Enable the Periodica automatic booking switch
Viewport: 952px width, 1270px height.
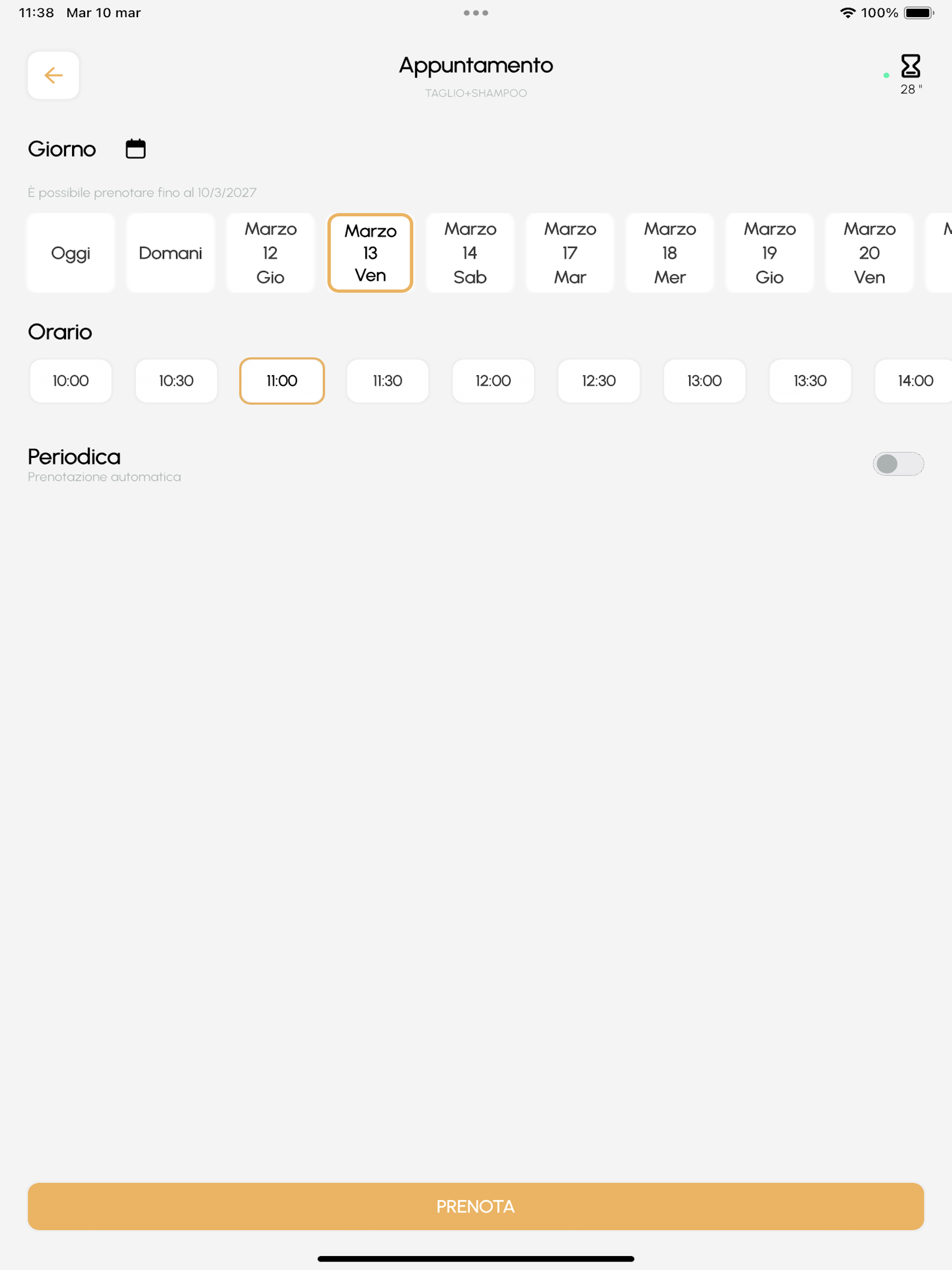[x=898, y=464]
